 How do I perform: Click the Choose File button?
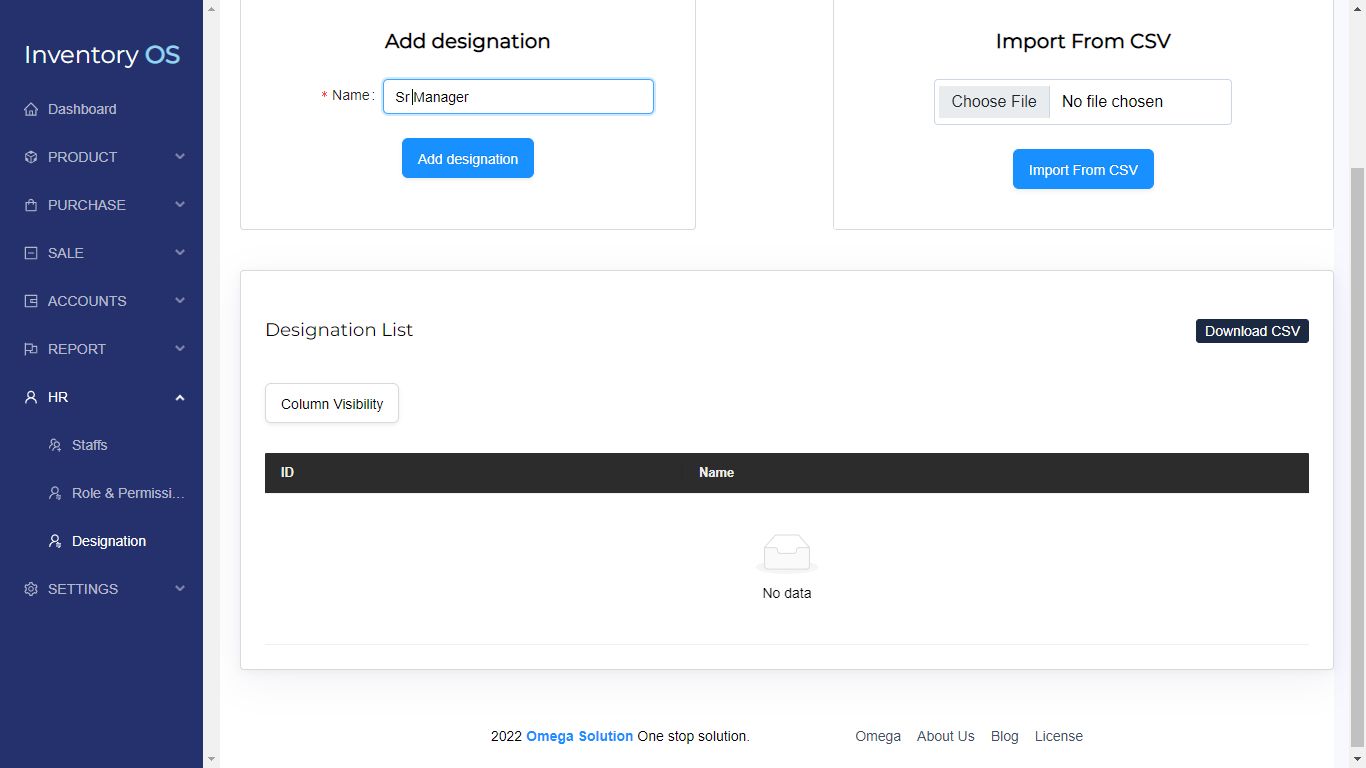pos(994,102)
